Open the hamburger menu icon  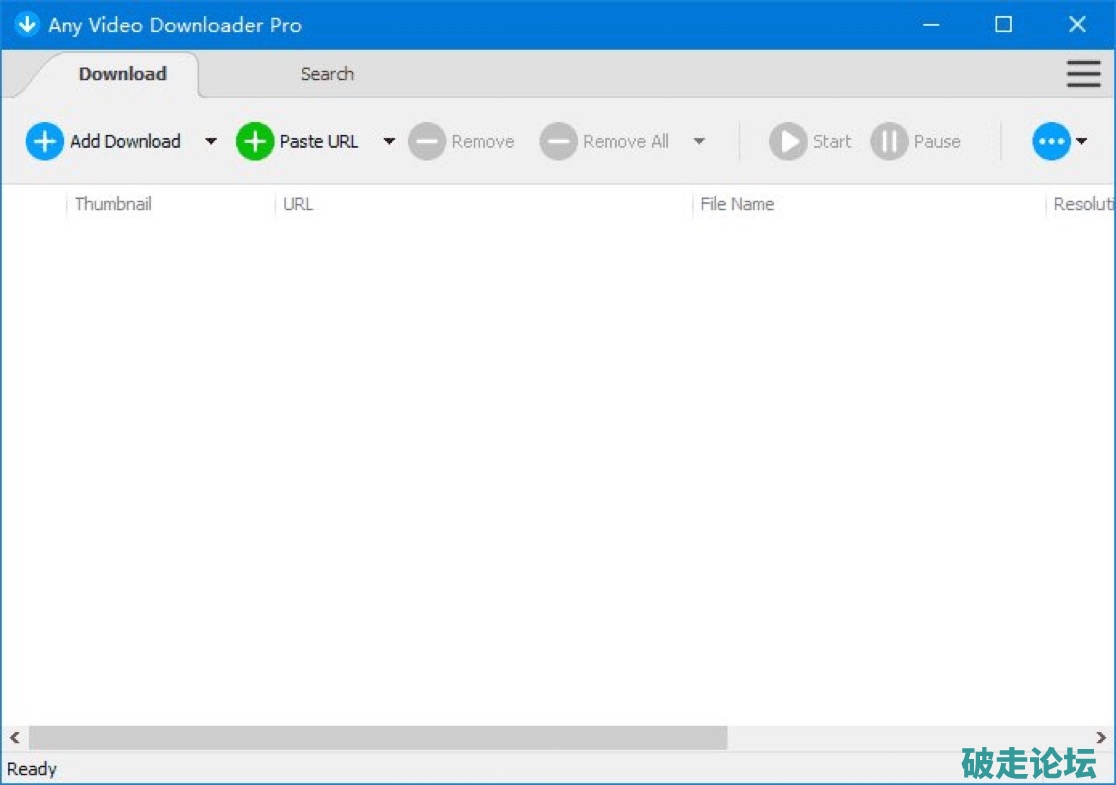point(1083,74)
